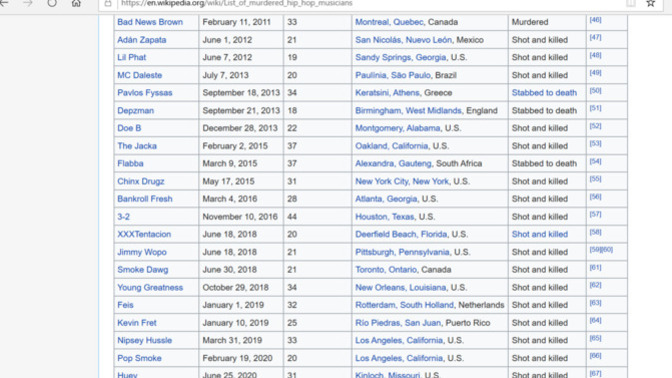Open citation reference [66]

[x=595, y=355]
